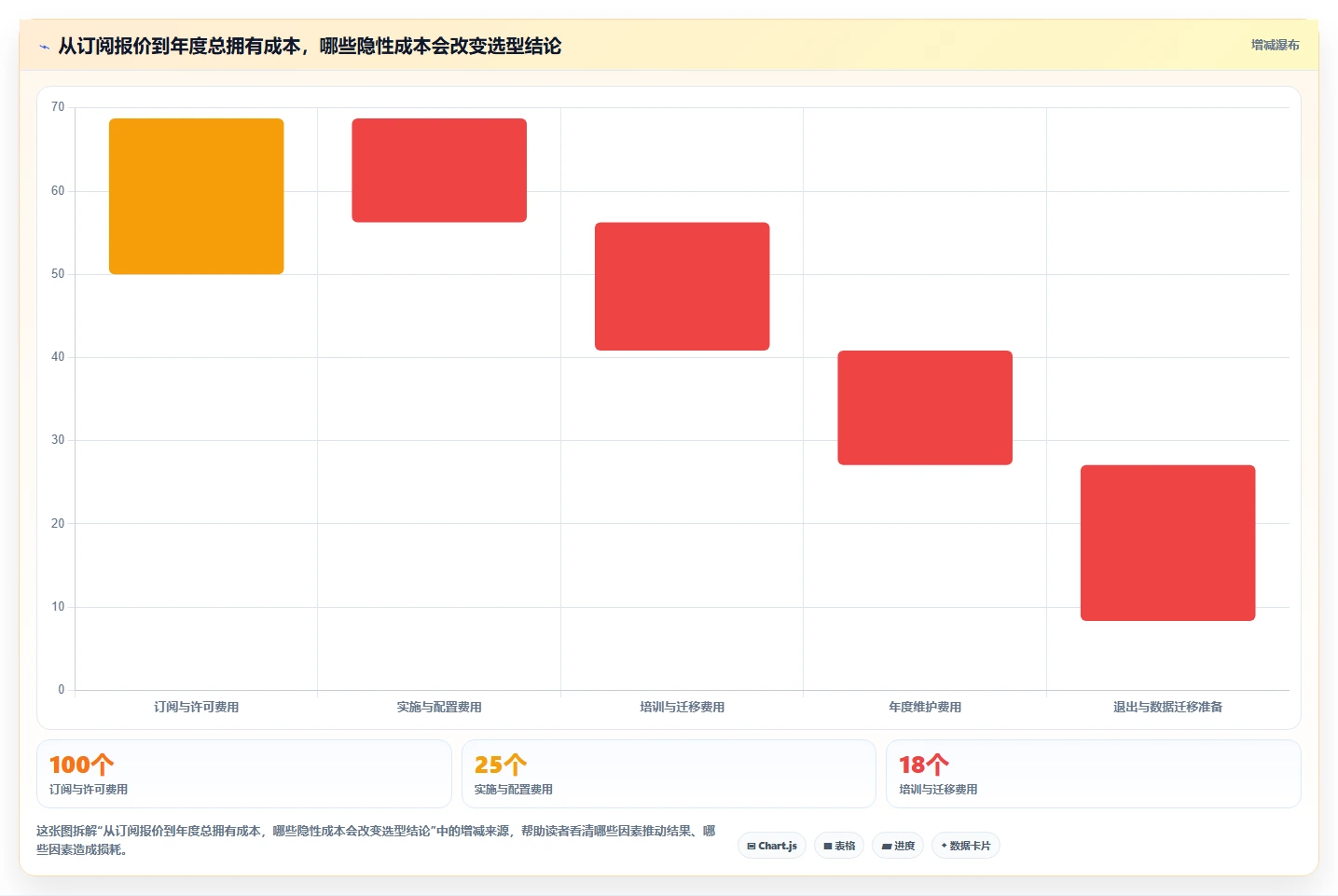This screenshot has height=896, width=1338.
Task: Click the 培训与迁移费用 caption in the third card
Action: point(938,790)
